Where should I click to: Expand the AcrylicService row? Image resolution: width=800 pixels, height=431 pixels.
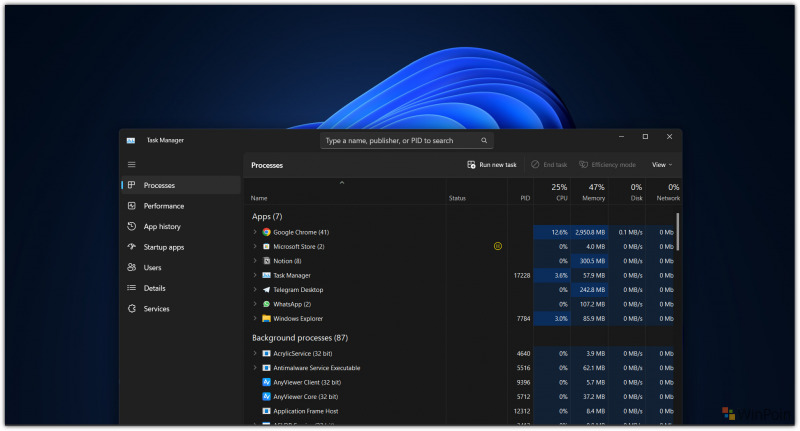point(255,353)
